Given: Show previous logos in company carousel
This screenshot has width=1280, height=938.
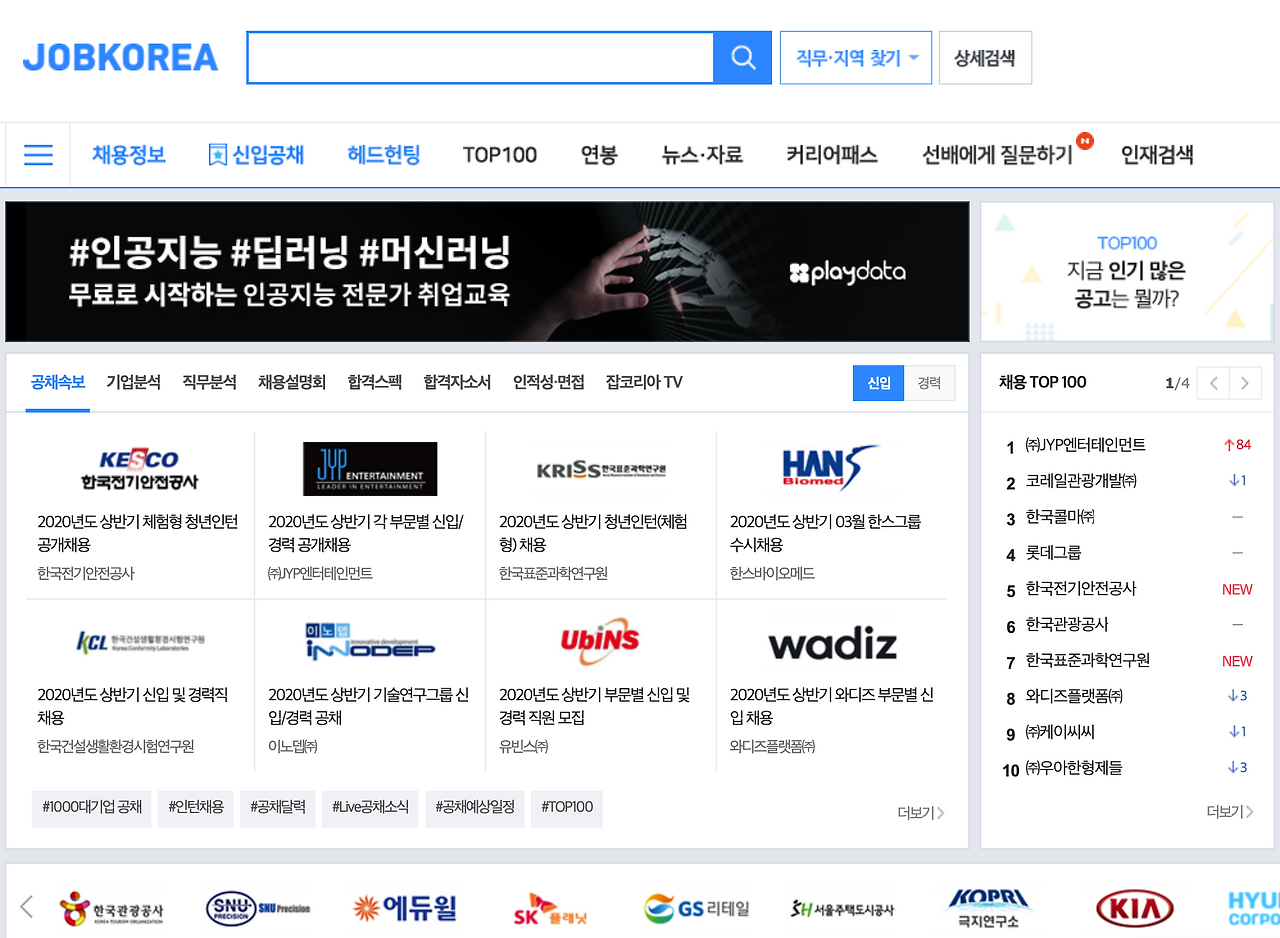Looking at the screenshot, I should [27, 907].
